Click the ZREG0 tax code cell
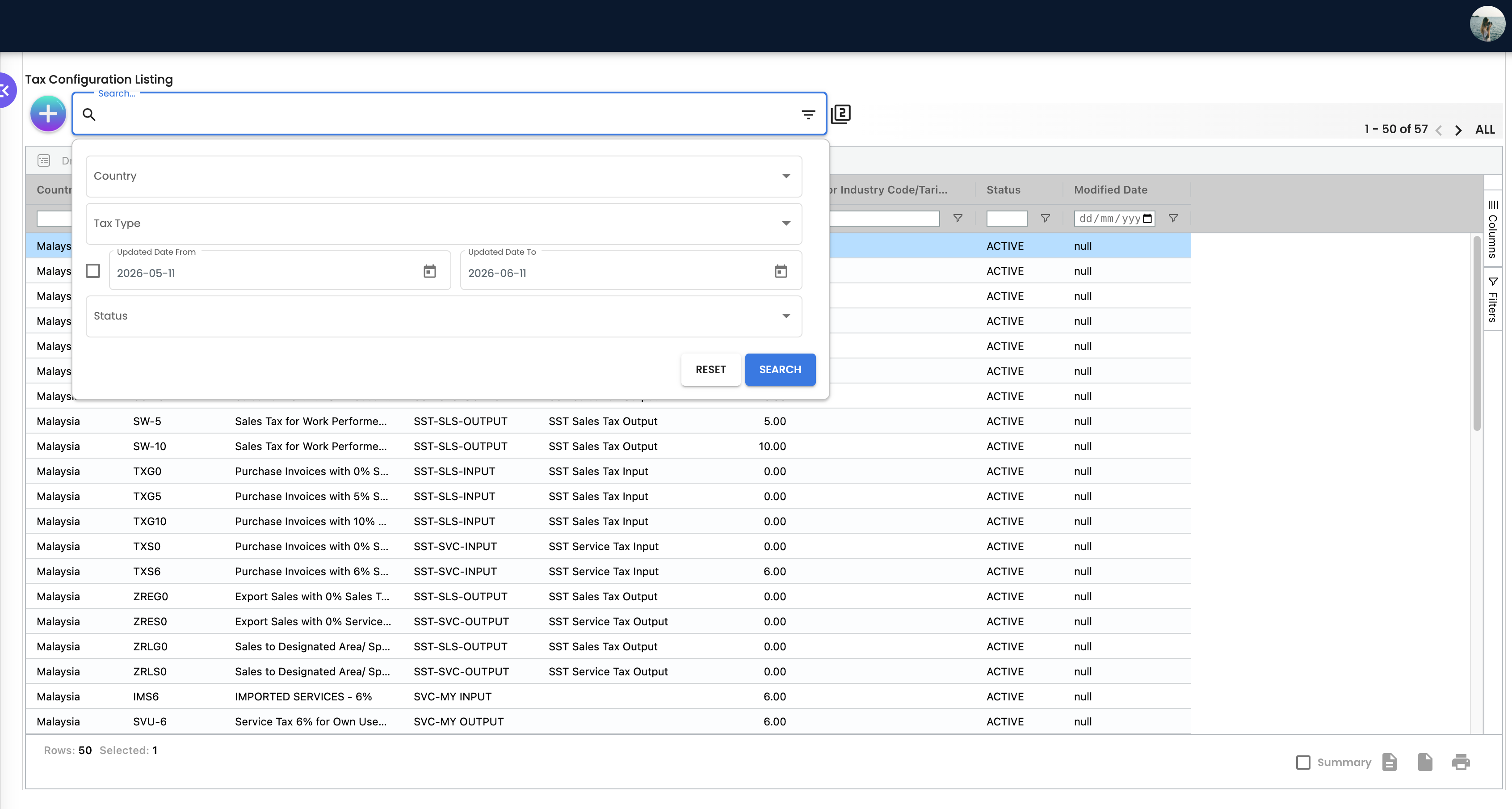 pos(150,597)
